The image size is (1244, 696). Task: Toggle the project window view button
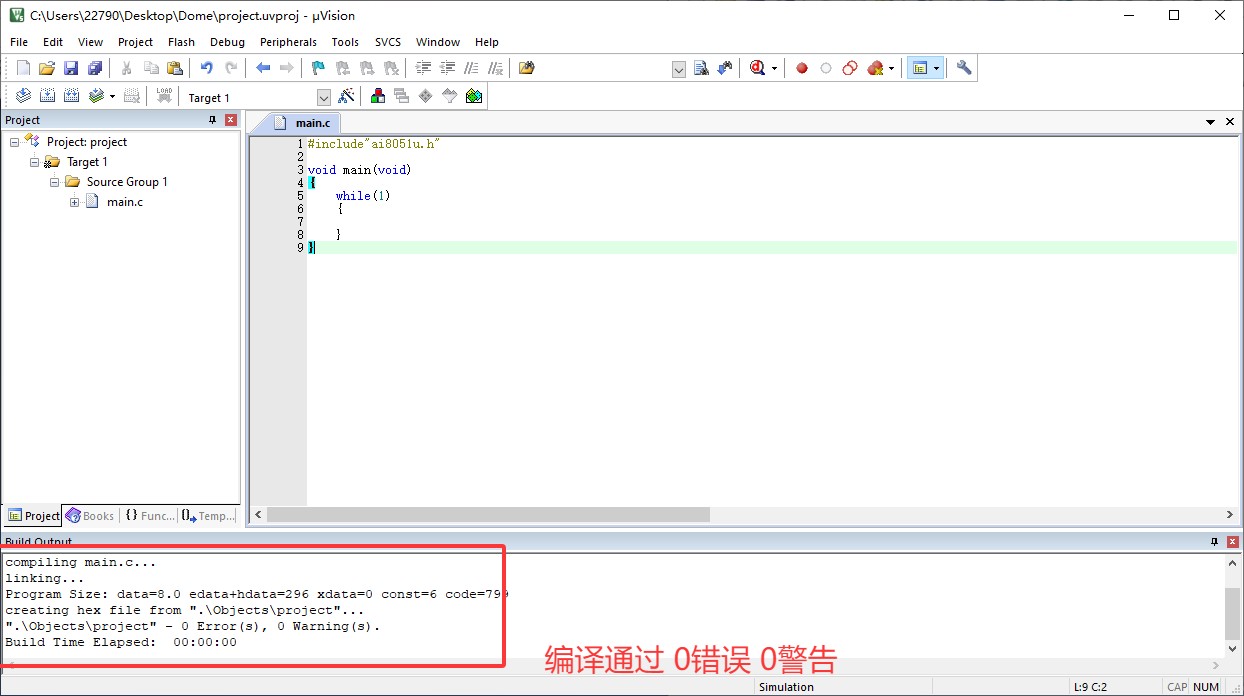pyautogui.click(x=921, y=68)
